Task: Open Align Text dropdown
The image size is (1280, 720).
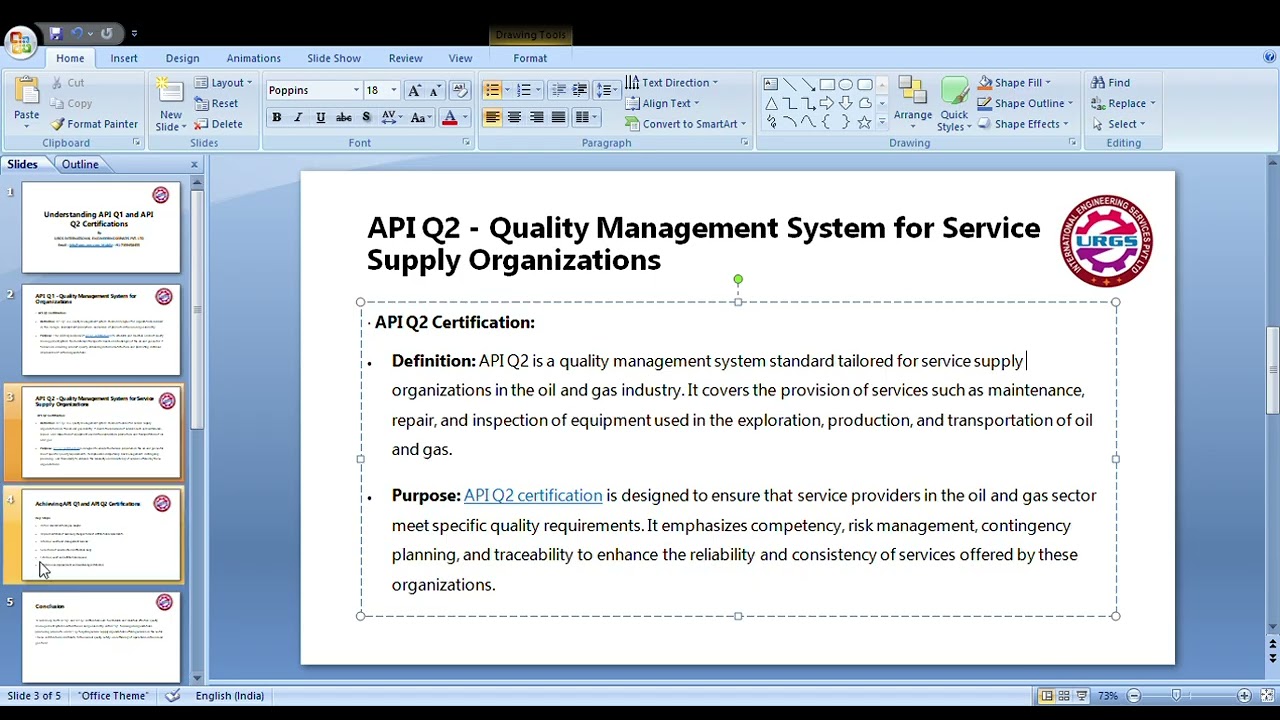Action: 662,103
